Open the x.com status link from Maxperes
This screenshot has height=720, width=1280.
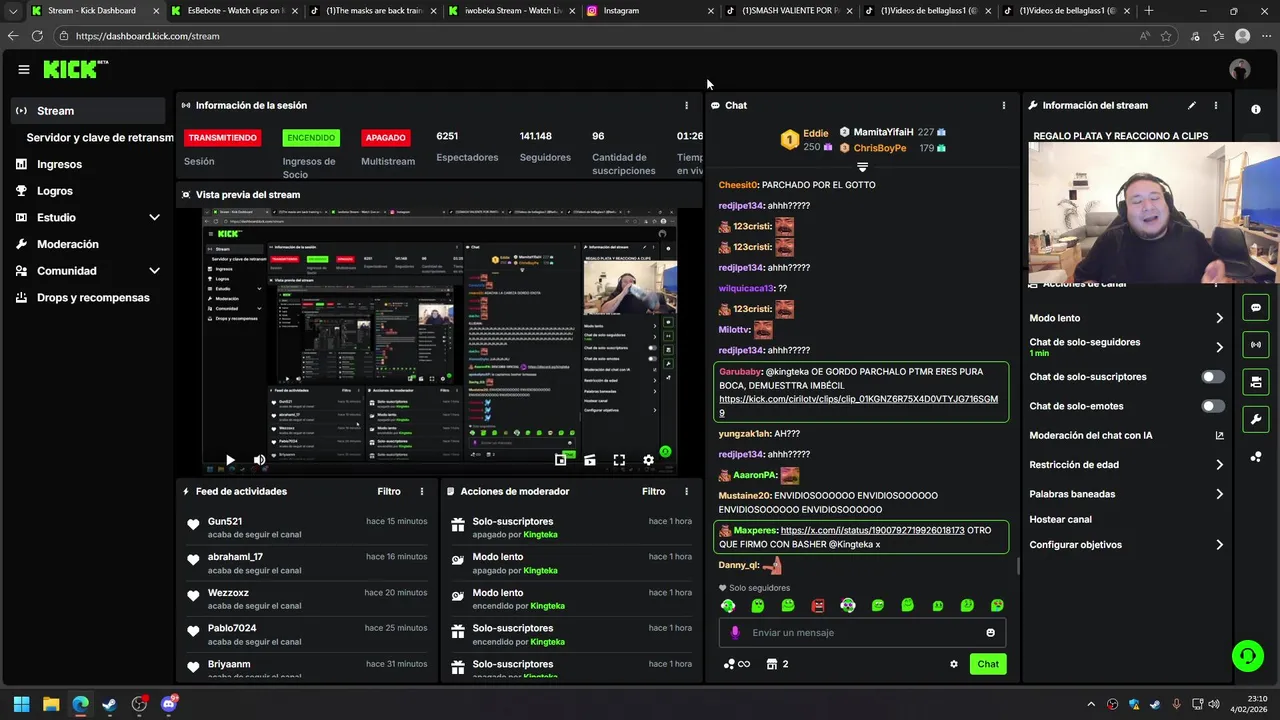coord(872,530)
